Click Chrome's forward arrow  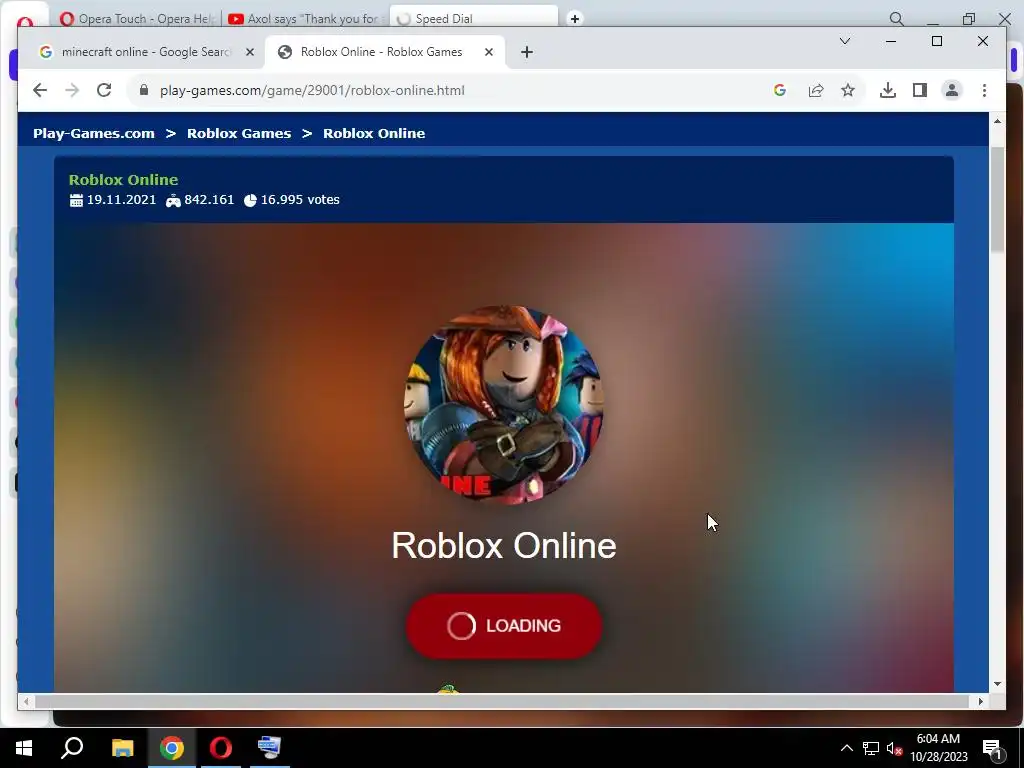coord(72,90)
